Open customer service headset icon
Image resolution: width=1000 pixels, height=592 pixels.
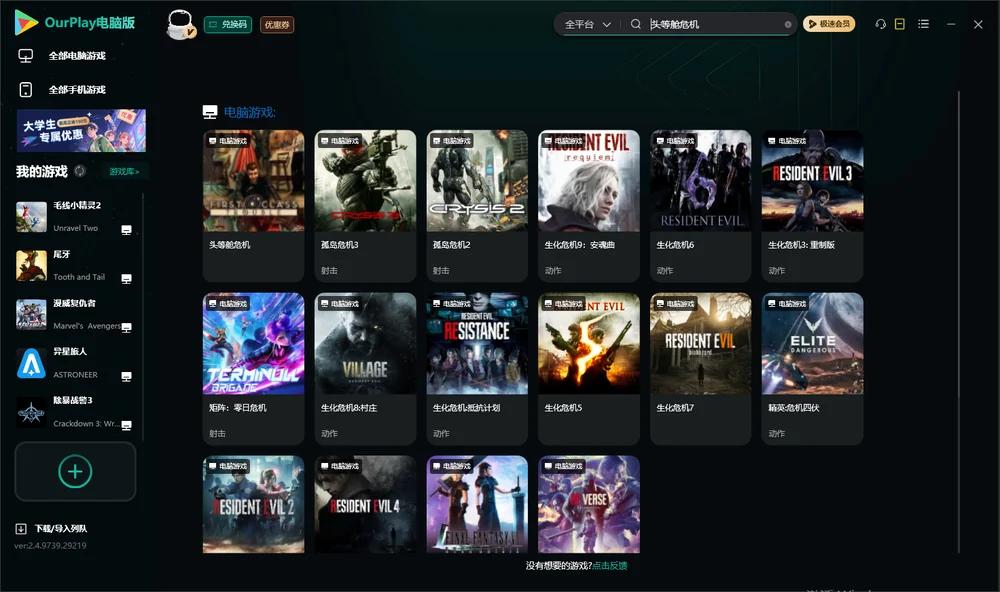880,24
